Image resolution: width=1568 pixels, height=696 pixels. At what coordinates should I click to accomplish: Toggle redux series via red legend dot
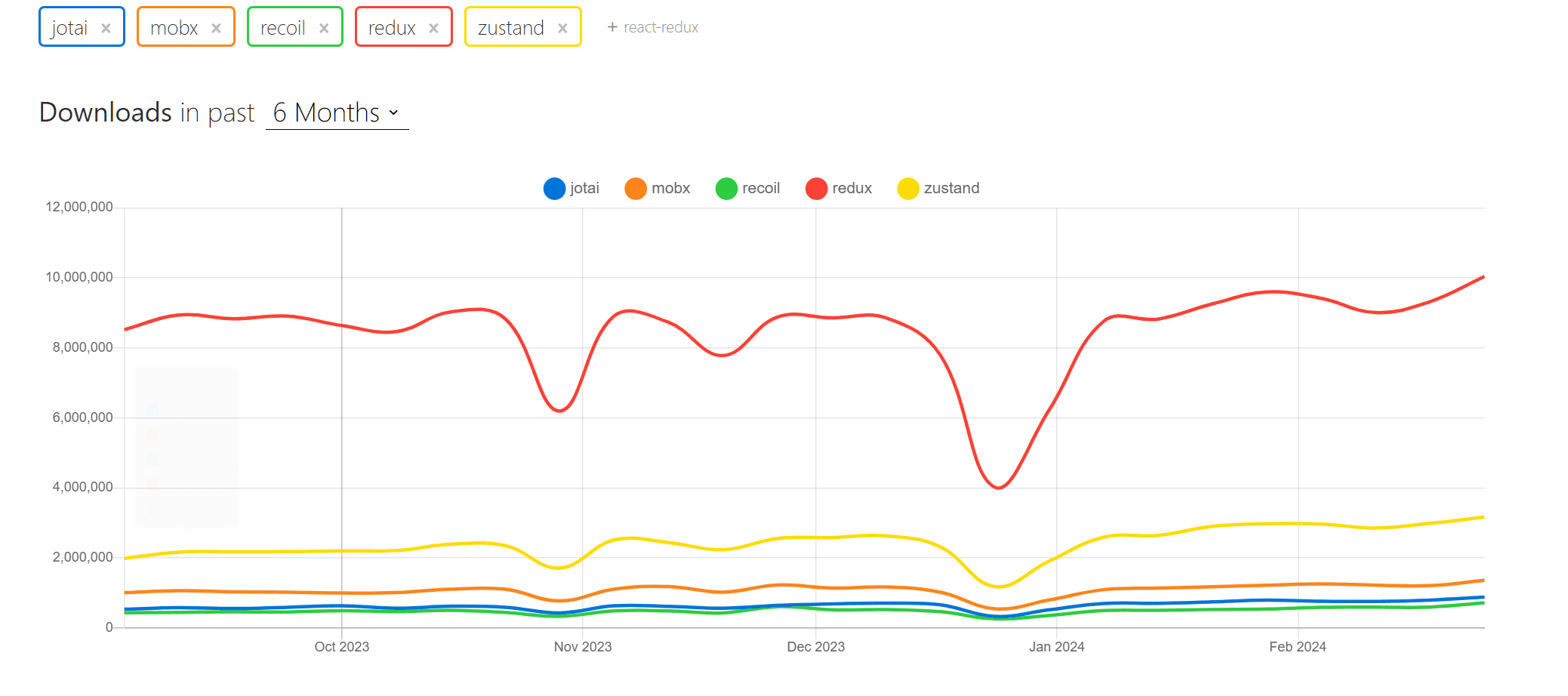816,189
